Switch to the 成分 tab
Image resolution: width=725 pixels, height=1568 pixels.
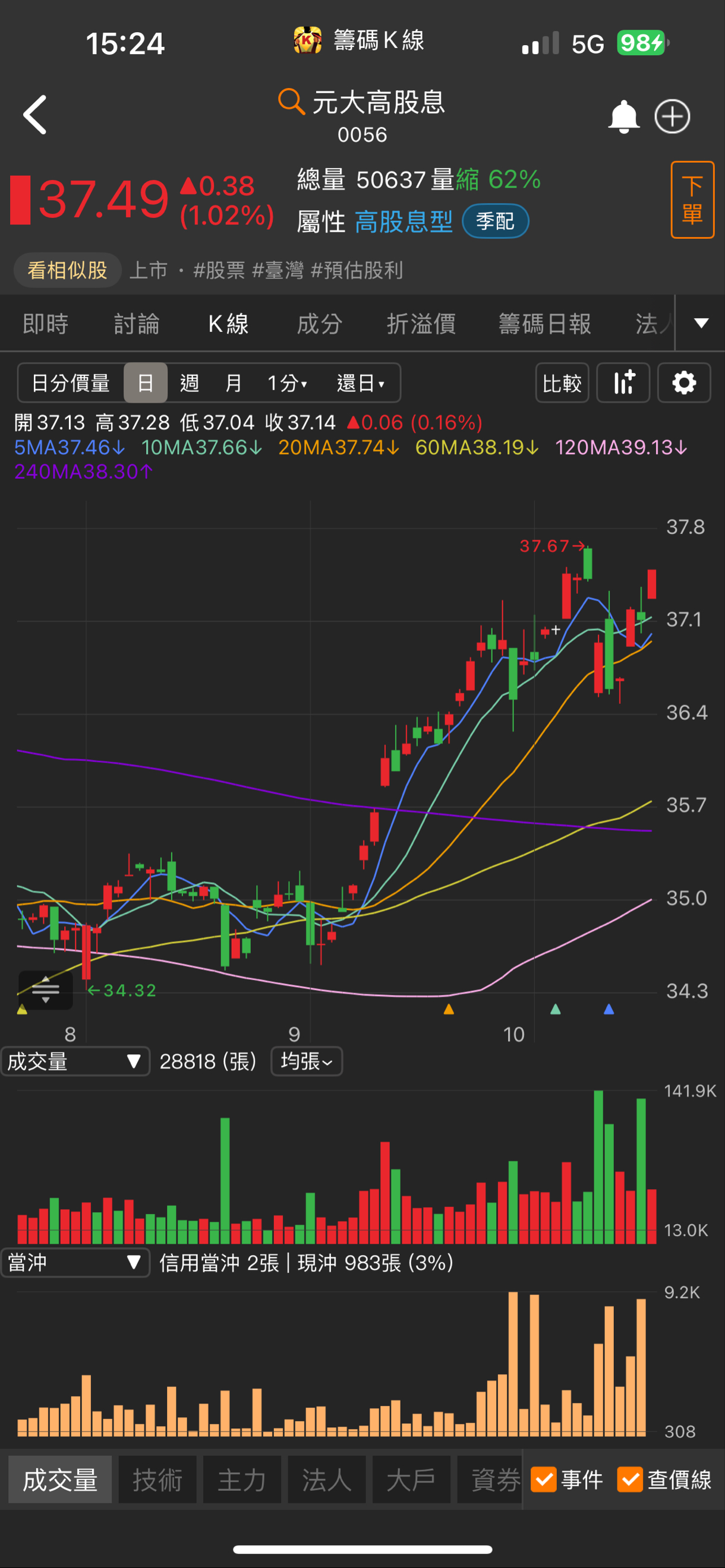click(319, 323)
